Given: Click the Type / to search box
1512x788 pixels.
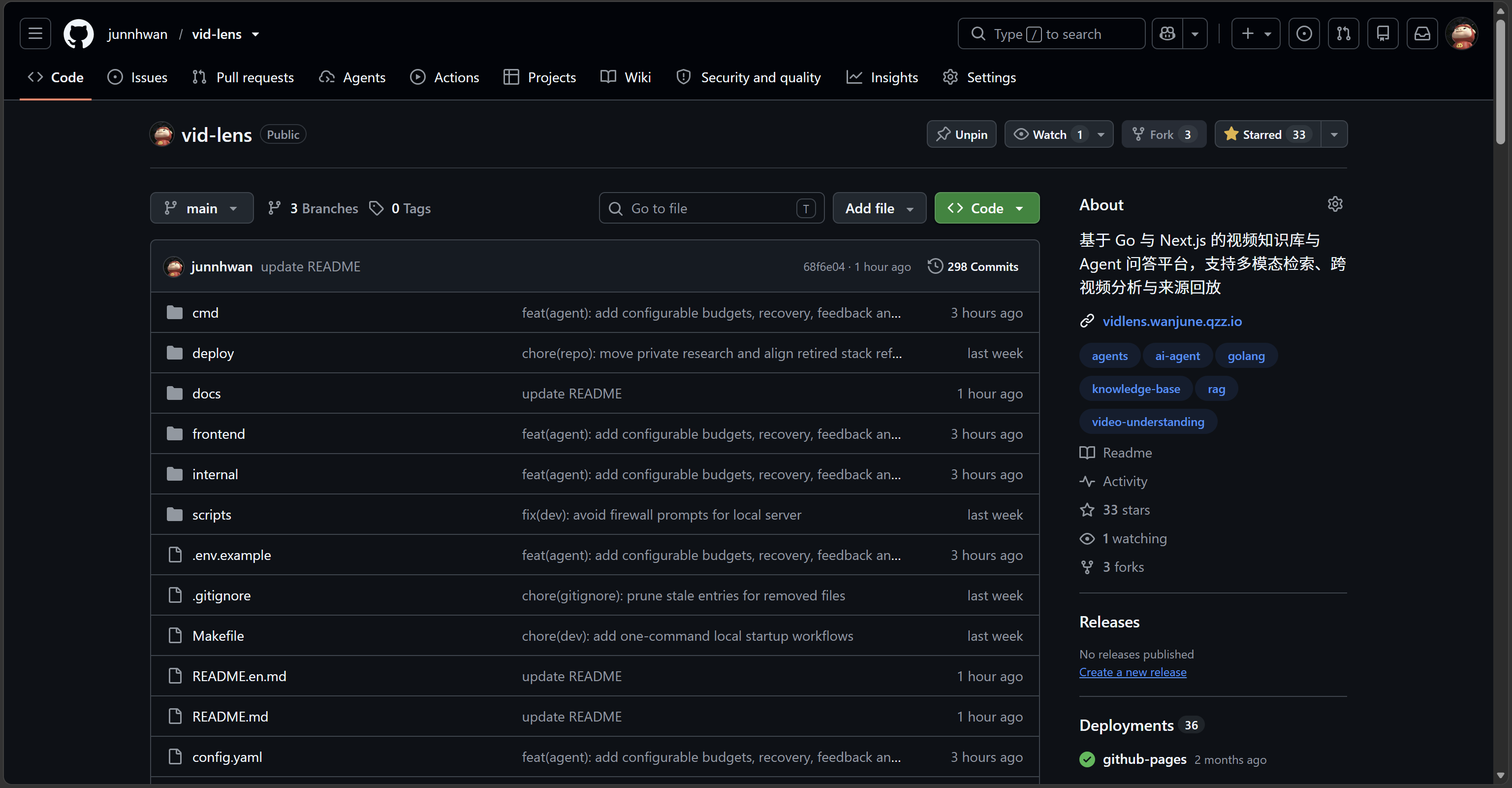Looking at the screenshot, I should tap(1051, 33).
